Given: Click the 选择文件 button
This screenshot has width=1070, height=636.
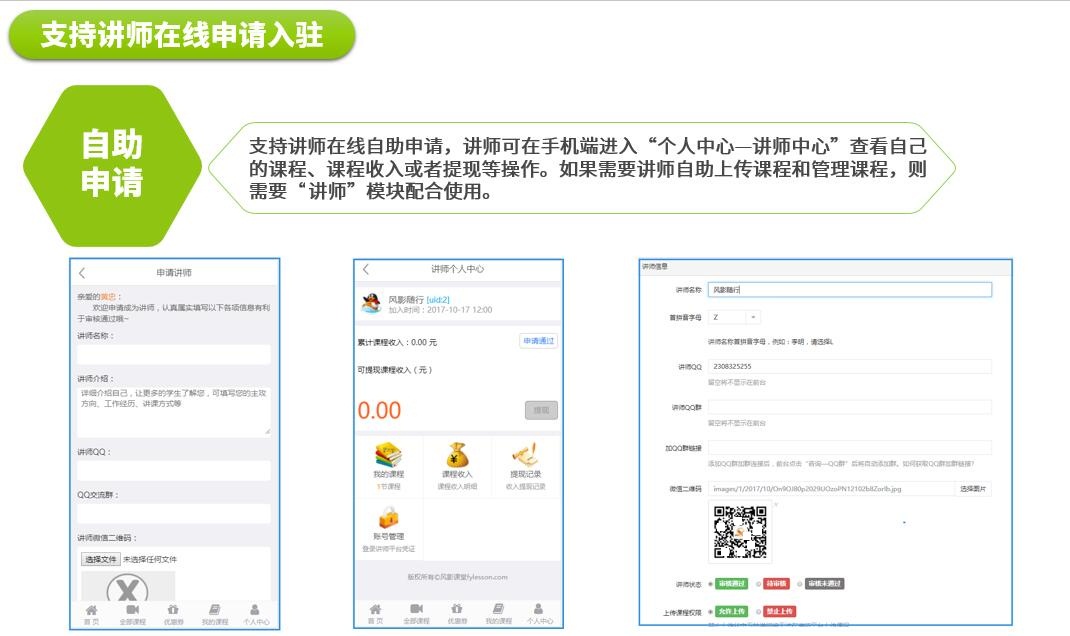Looking at the screenshot, I should 100,559.
